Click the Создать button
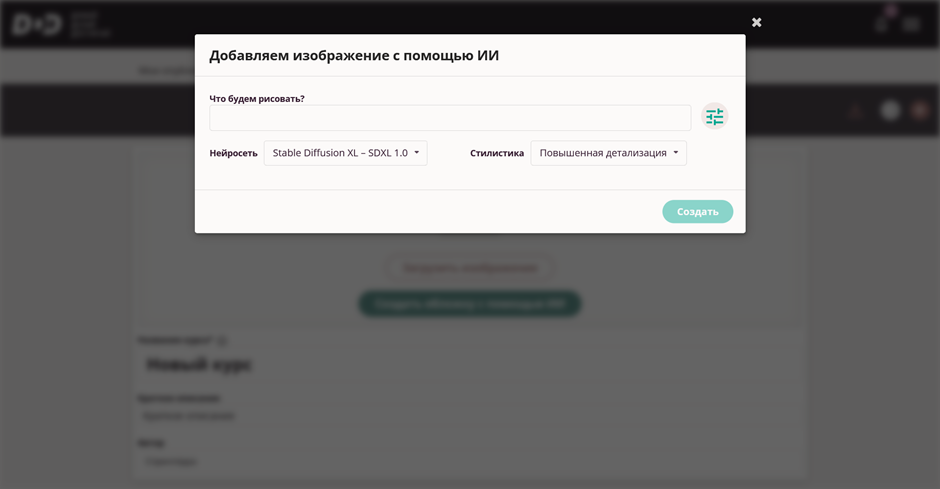This screenshot has height=489, width=940. point(697,212)
